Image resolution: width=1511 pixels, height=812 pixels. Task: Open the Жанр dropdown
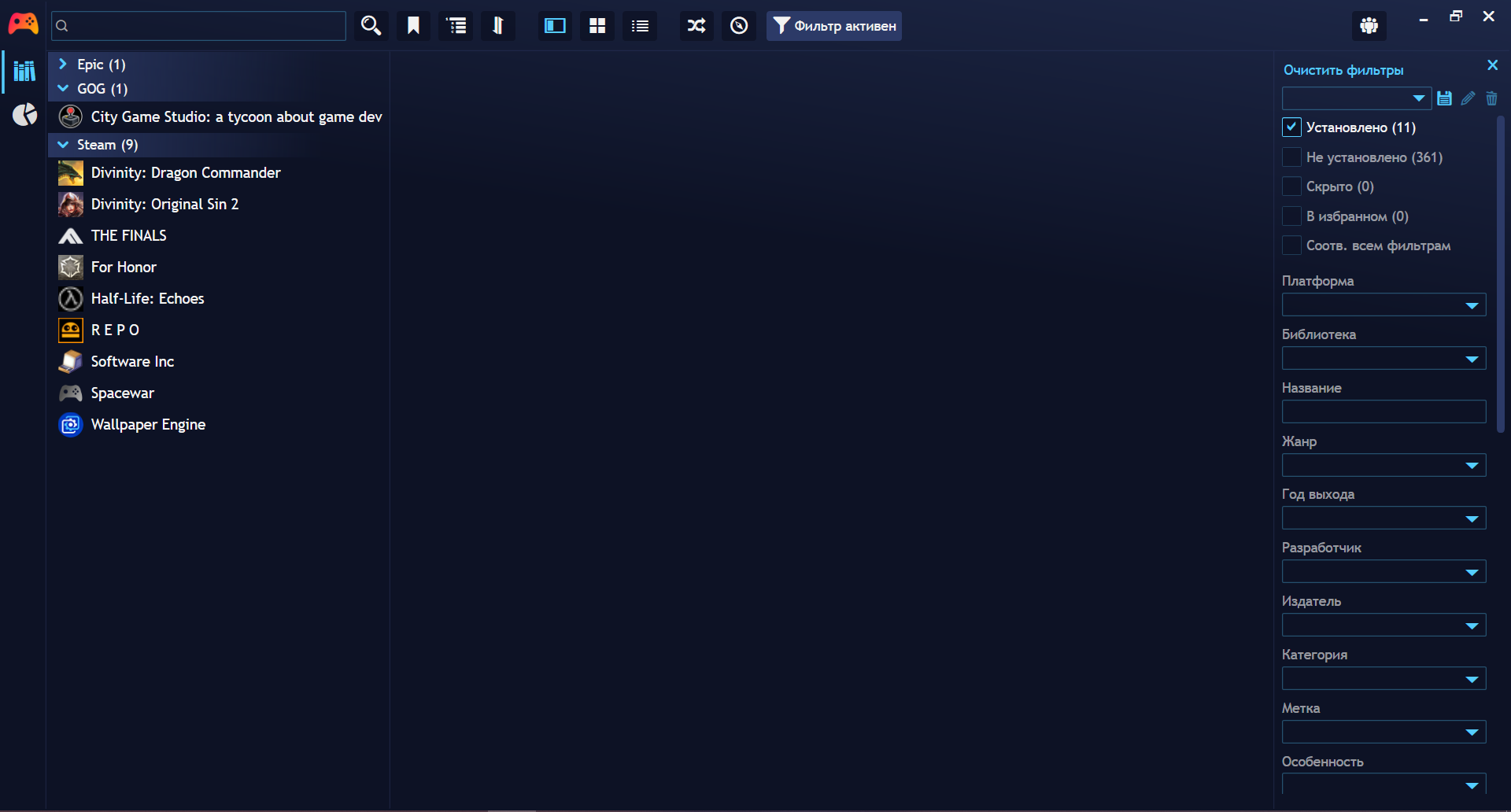(x=1384, y=466)
